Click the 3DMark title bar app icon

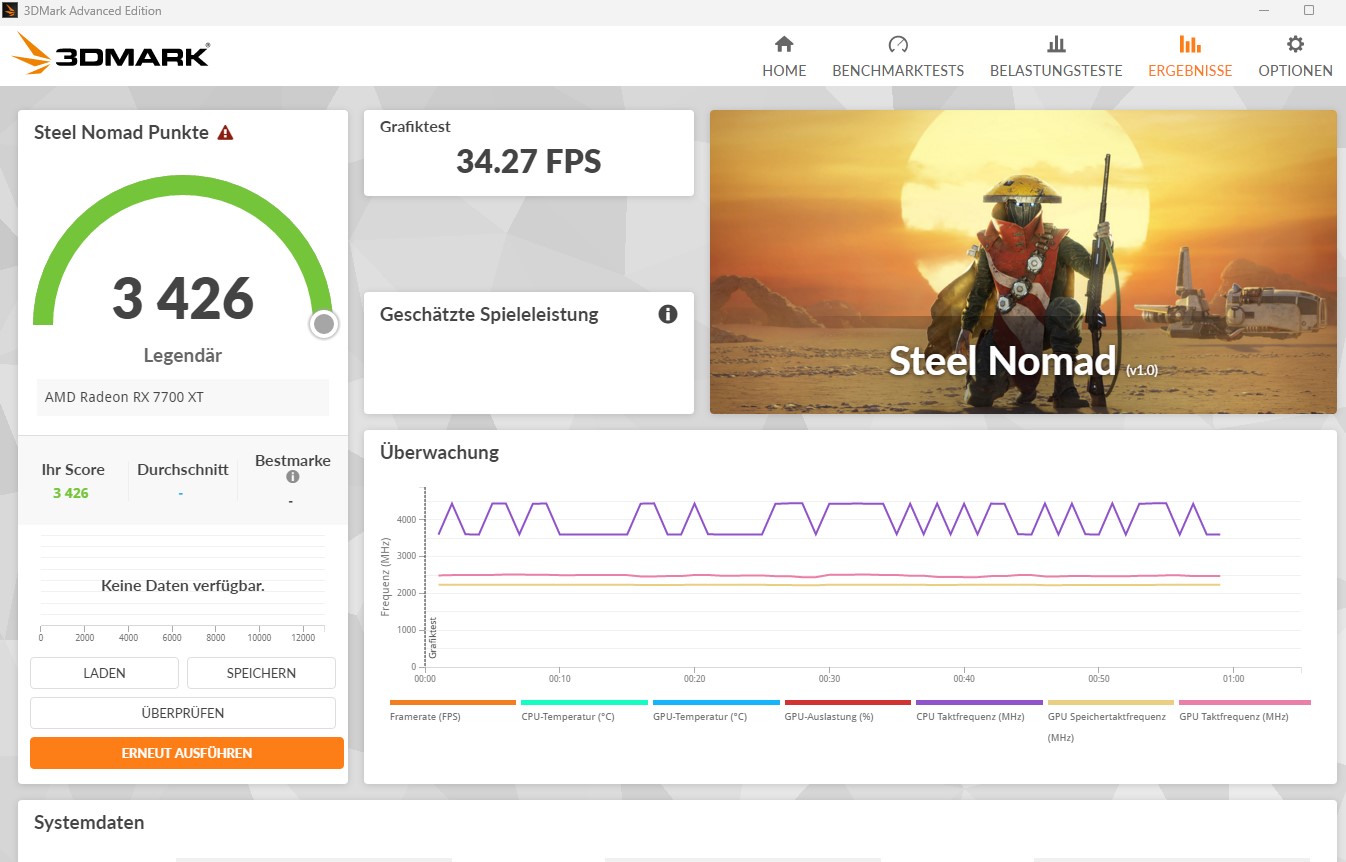(x=10, y=11)
